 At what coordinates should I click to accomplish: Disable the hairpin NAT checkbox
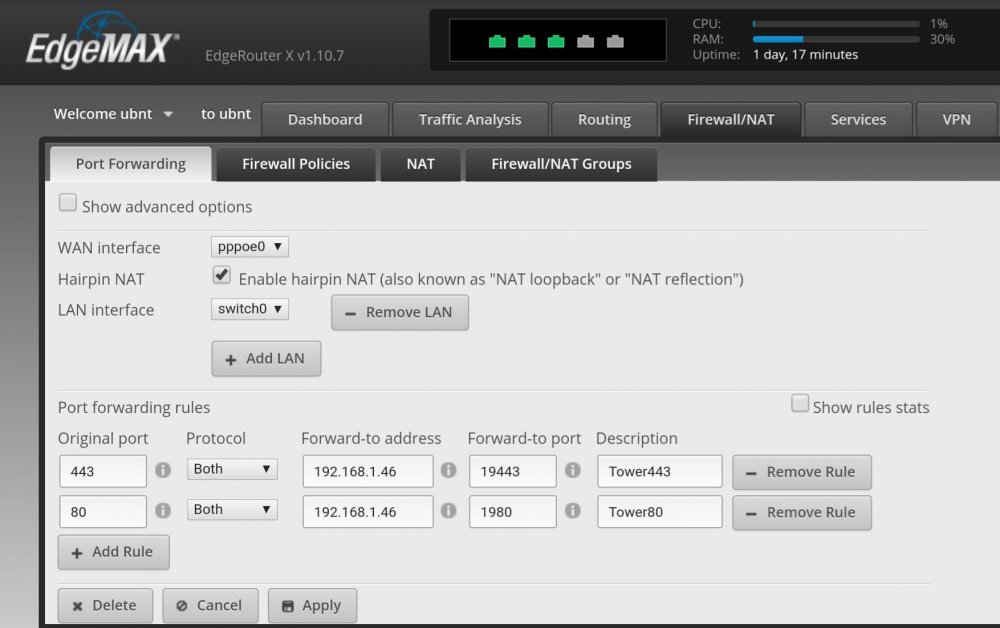click(221, 275)
